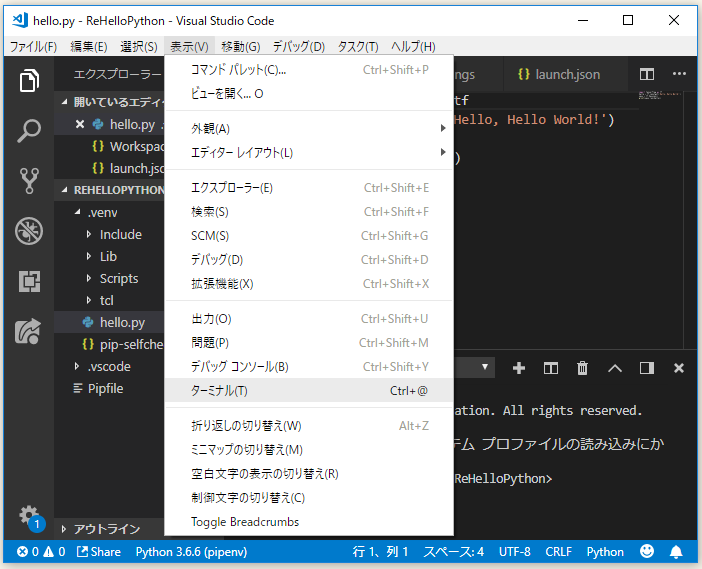Open the Debug view in activity bar
Image resolution: width=702 pixels, height=569 pixels.
(30, 231)
